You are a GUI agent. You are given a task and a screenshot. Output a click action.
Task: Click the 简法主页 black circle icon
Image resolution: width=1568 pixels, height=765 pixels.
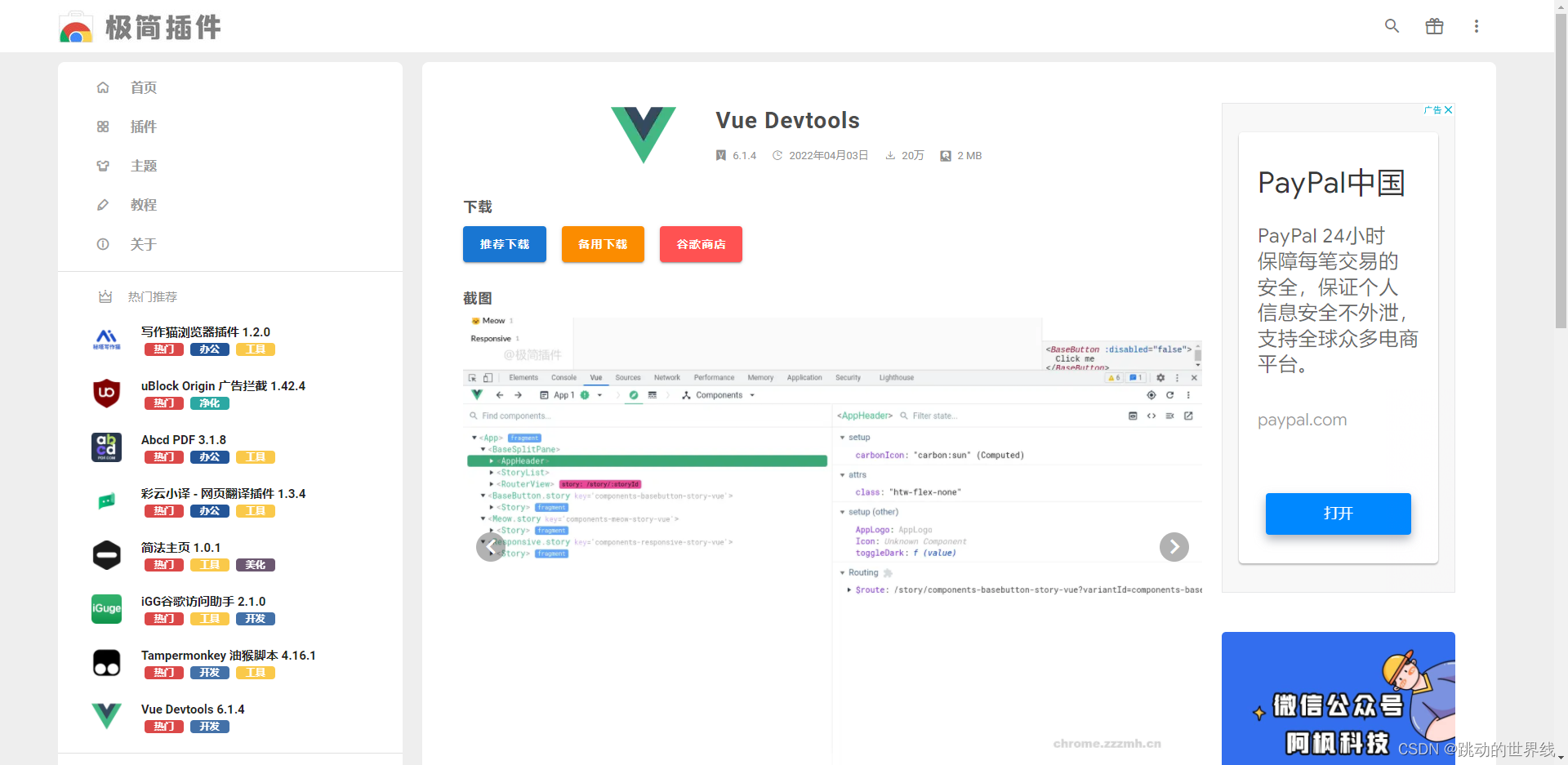pyautogui.click(x=106, y=555)
